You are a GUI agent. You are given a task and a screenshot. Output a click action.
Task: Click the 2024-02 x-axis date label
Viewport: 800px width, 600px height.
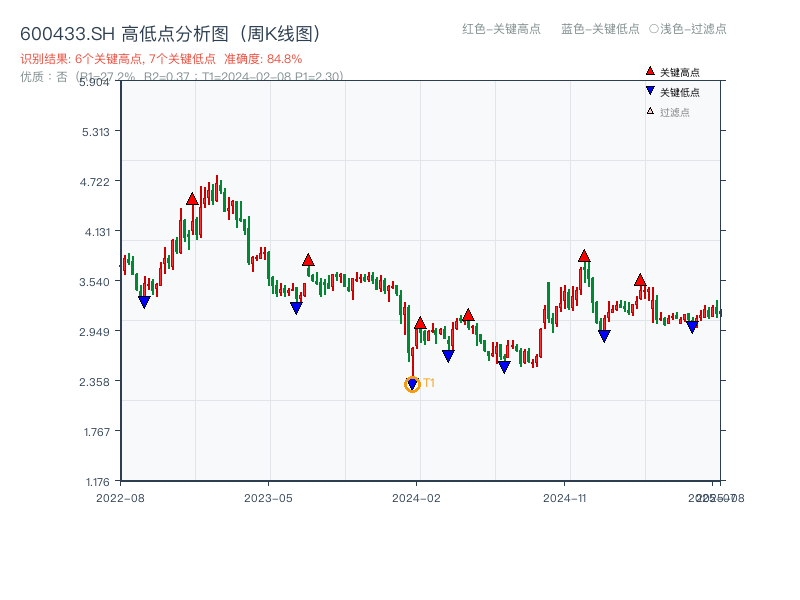coord(417,497)
